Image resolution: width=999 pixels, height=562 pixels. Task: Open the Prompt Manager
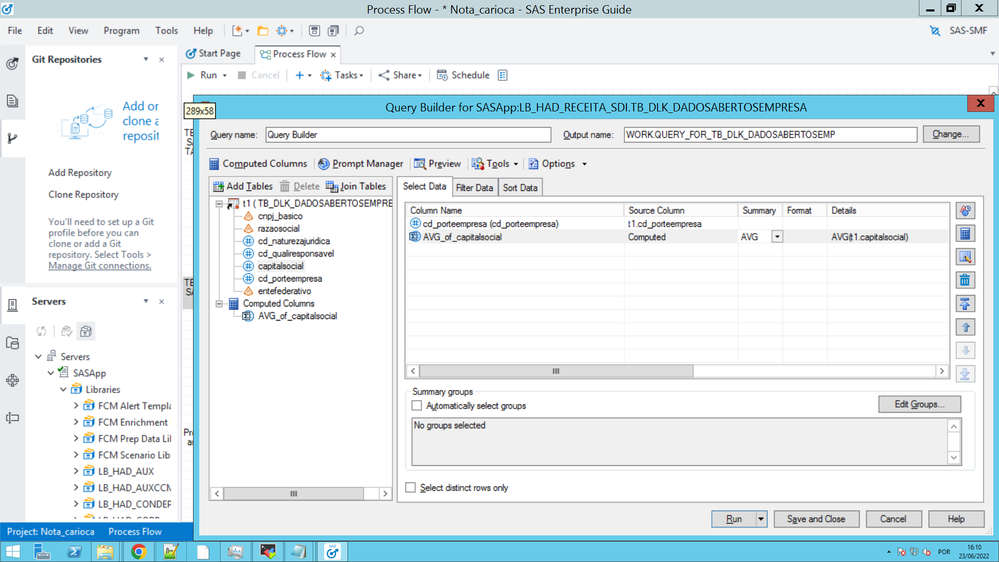pos(360,164)
